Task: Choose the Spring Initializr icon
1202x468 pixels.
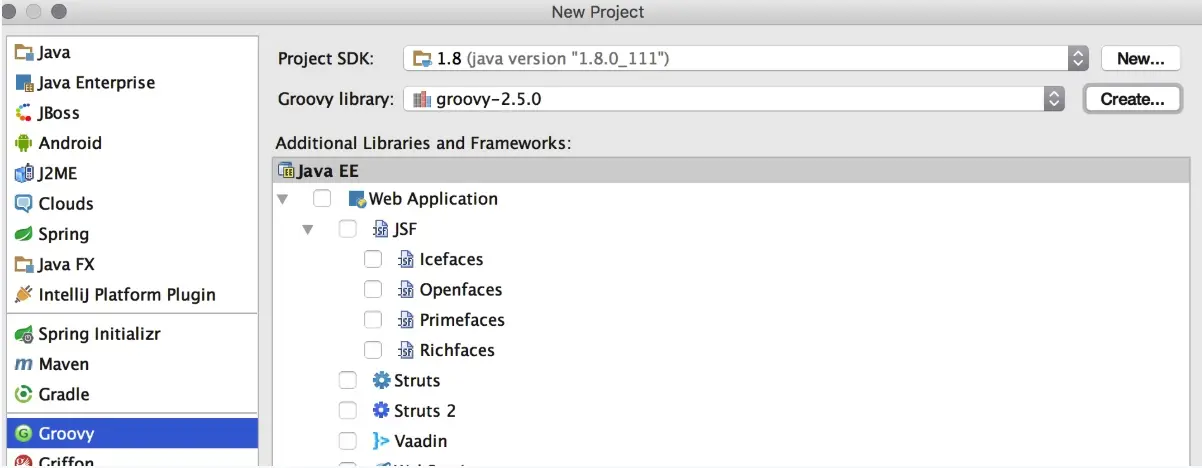Action: tap(24, 334)
